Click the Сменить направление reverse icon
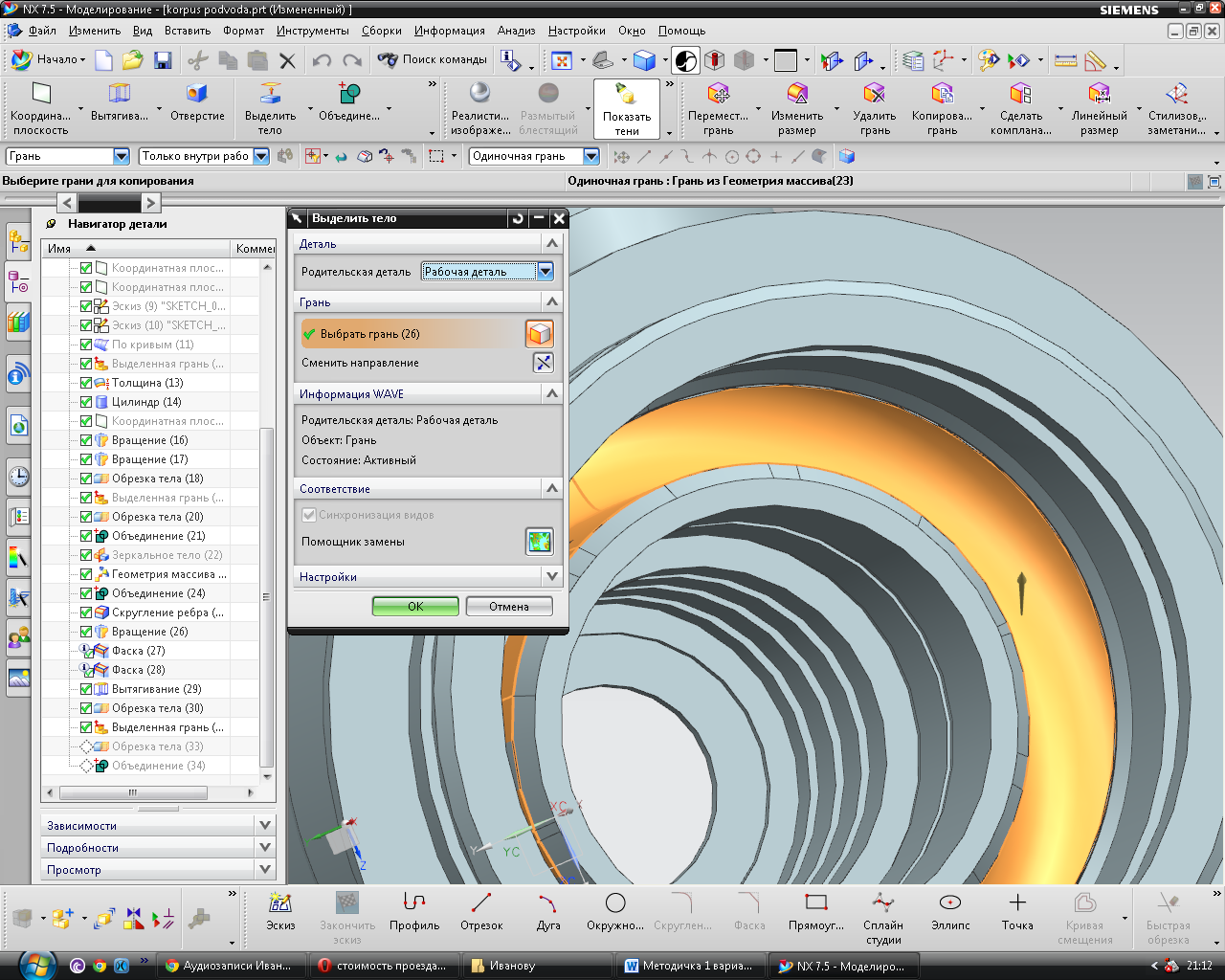The width and height of the screenshot is (1225, 980). click(x=544, y=363)
